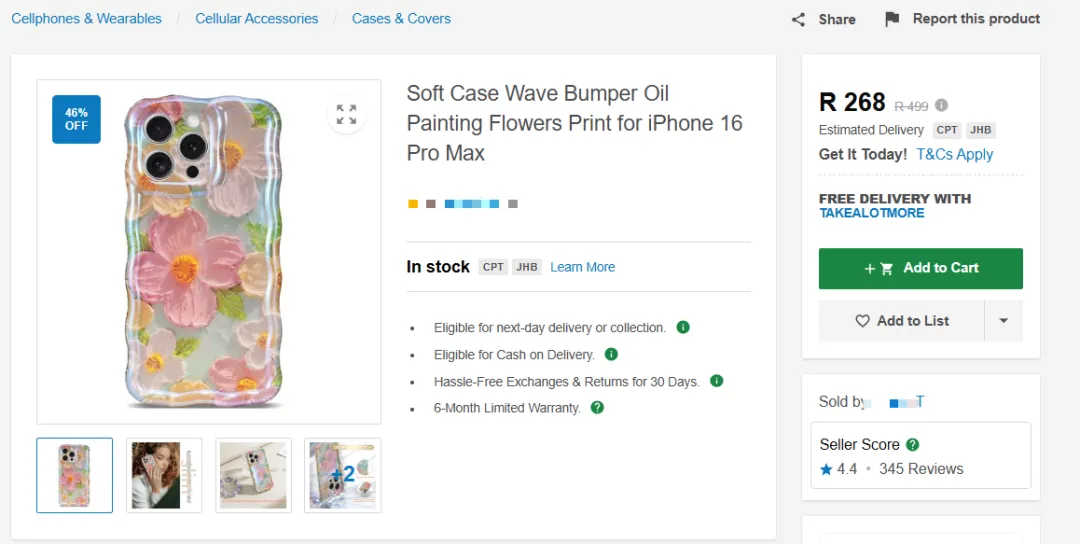
Task: Open the T&Cs Apply link
Action: pyautogui.click(x=954, y=154)
